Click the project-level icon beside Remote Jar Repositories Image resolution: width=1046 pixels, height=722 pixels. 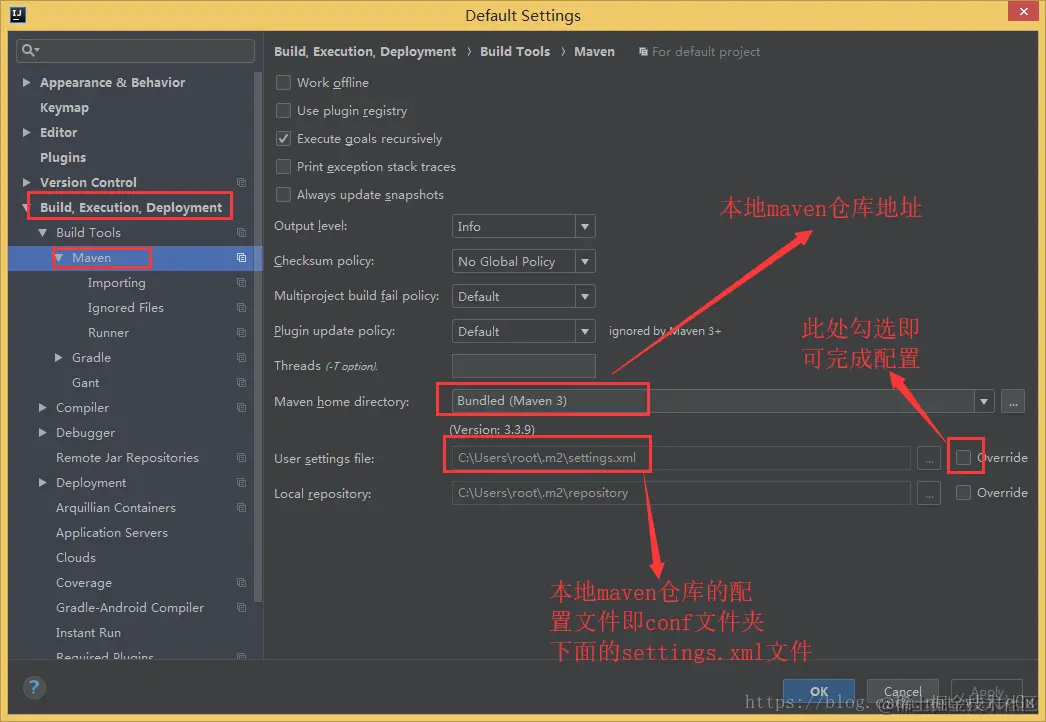[x=241, y=458]
